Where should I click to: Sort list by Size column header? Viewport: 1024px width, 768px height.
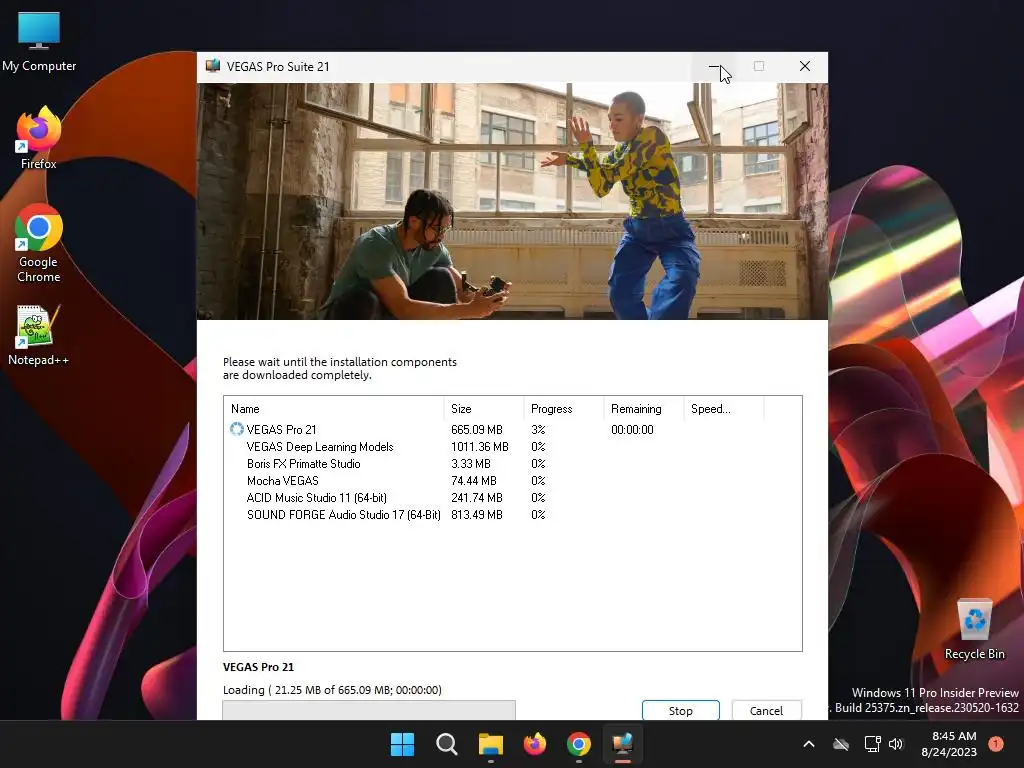pyautogui.click(x=483, y=409)
